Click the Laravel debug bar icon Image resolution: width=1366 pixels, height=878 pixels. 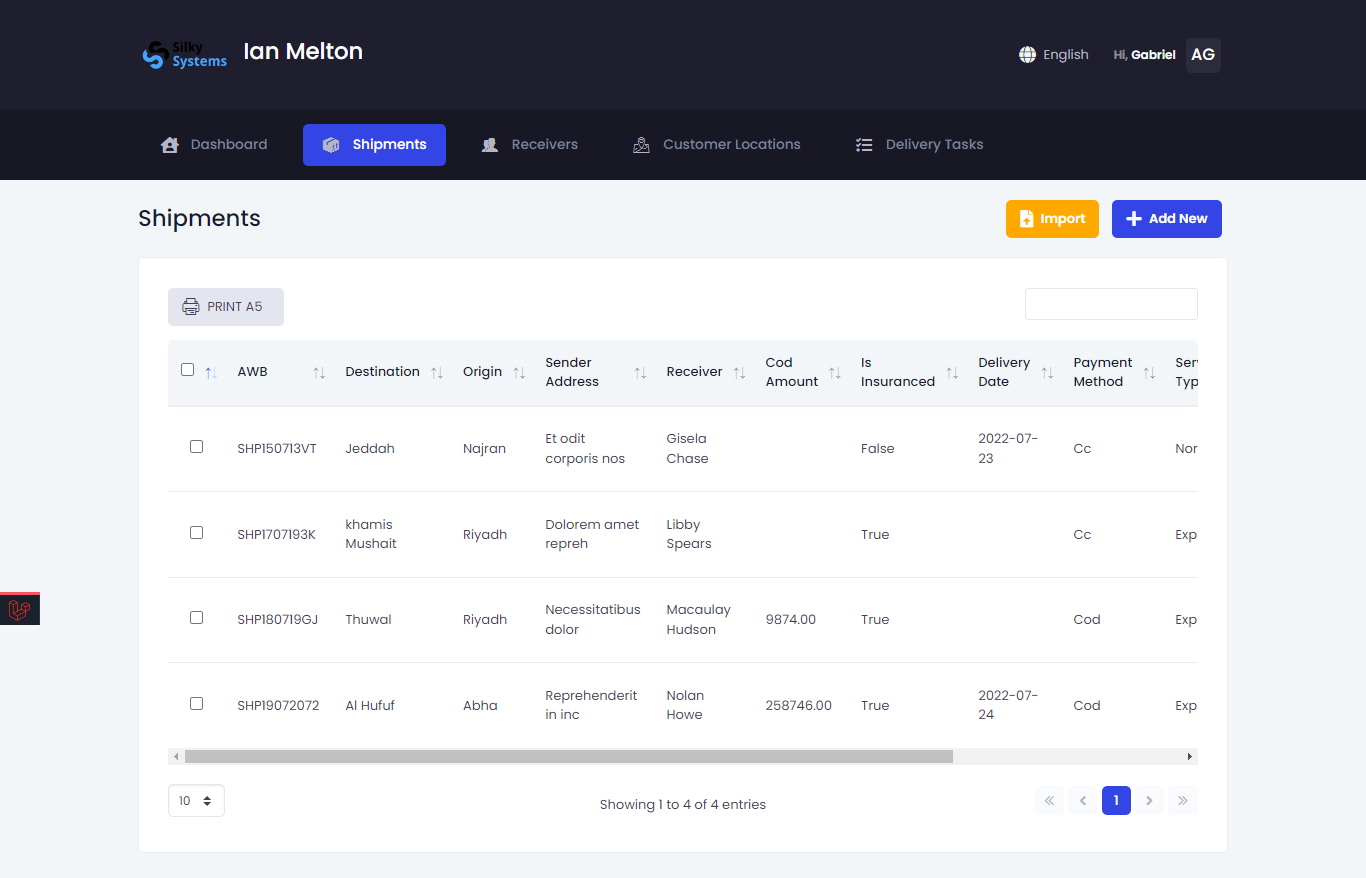[x=19, y=610]
